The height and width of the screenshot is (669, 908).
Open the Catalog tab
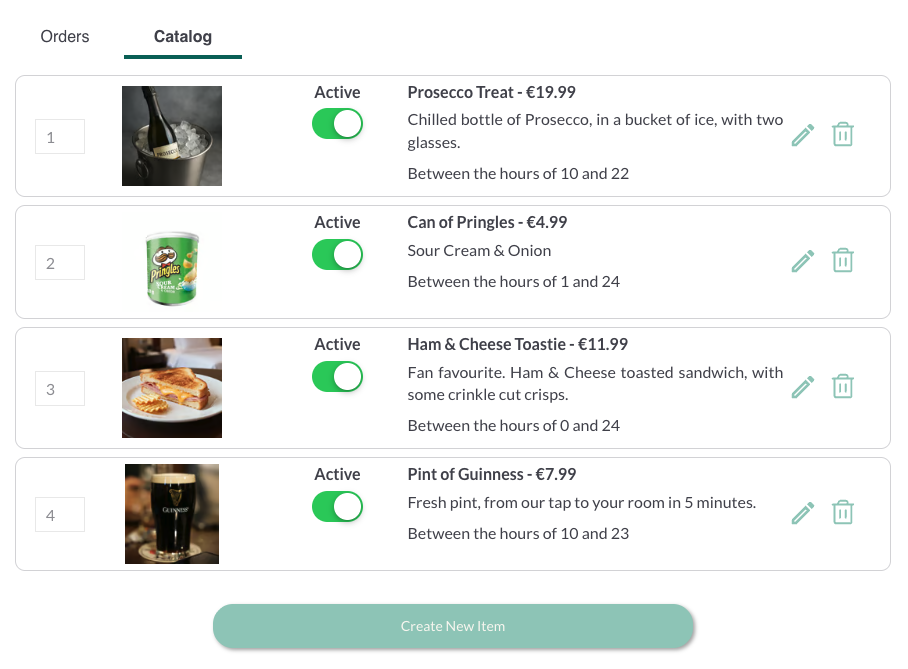pyautogui.click(x=182, y=36)
